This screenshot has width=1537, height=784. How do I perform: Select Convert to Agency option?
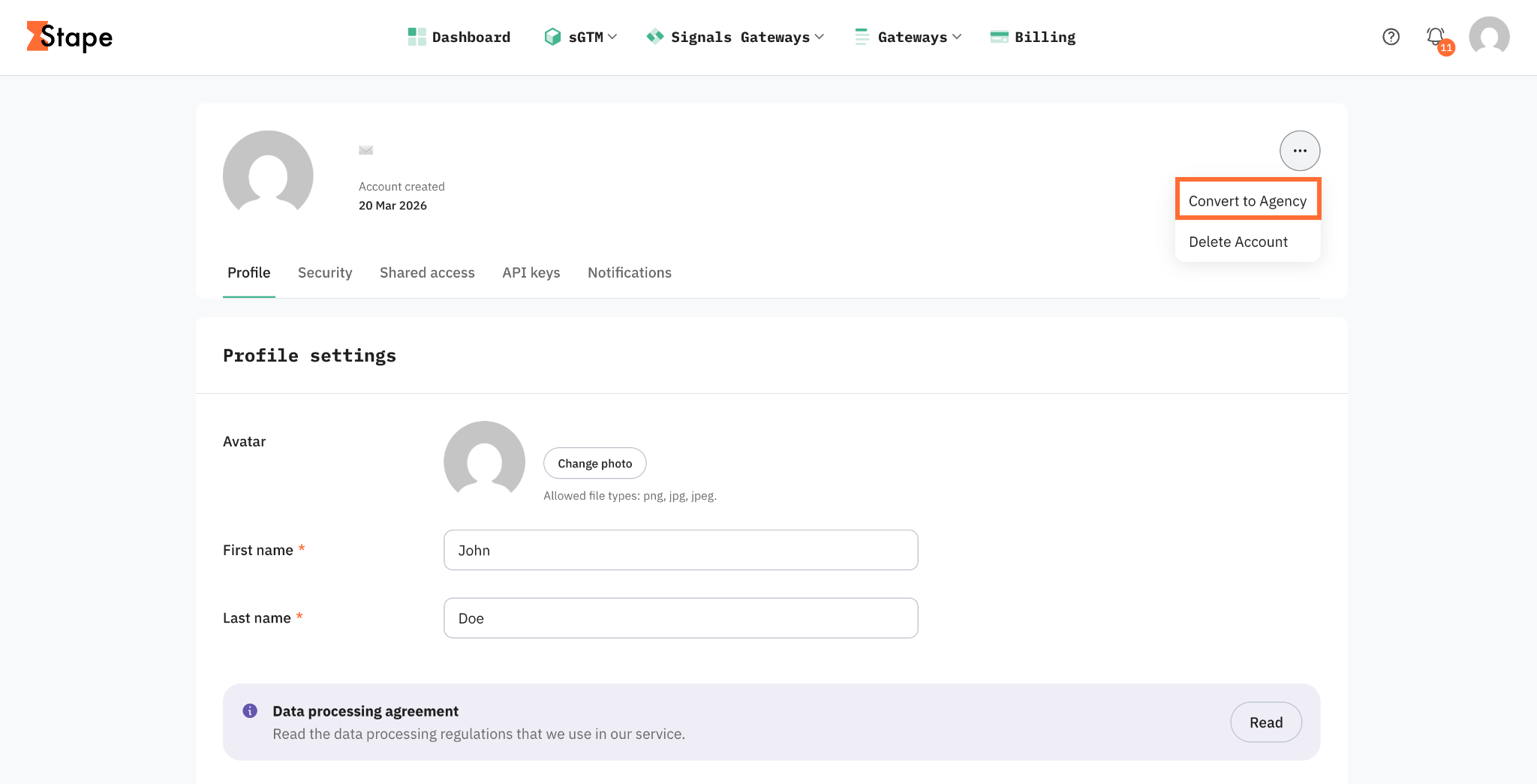[x=1247, y=200]
